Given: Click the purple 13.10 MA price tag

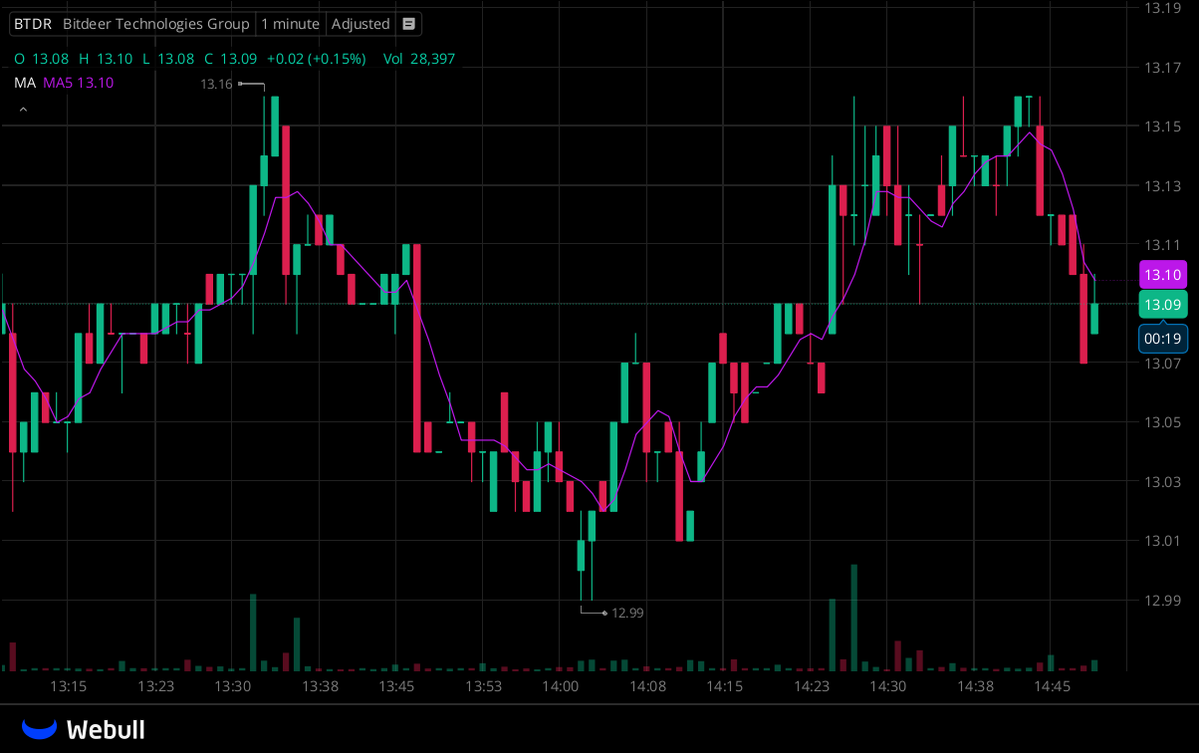Looking at the screenshot, I should pos(1162,274).
